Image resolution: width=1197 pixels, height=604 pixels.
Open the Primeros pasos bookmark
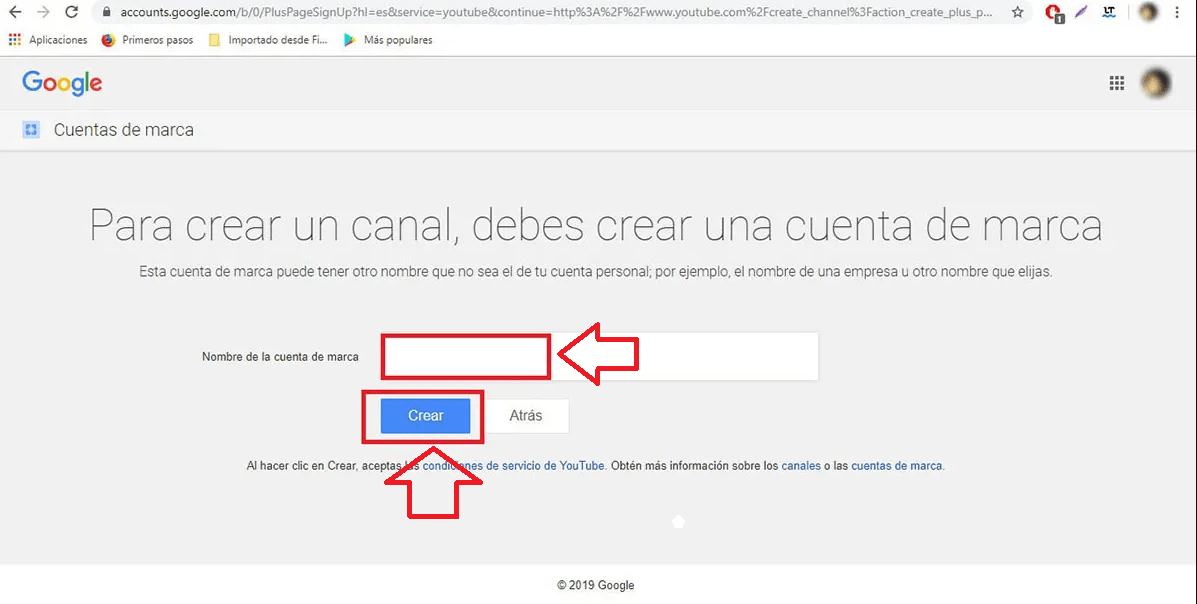click(x=147, y=40)
